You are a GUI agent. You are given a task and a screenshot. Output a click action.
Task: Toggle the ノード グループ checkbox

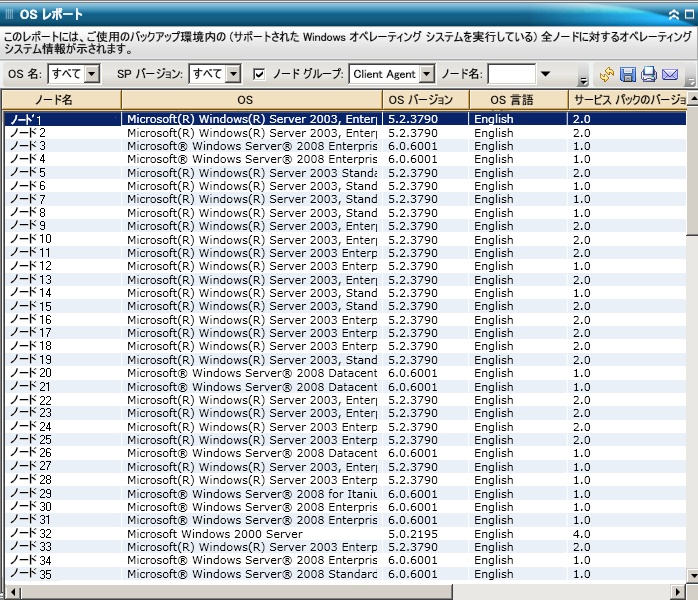tap(259, 74)
